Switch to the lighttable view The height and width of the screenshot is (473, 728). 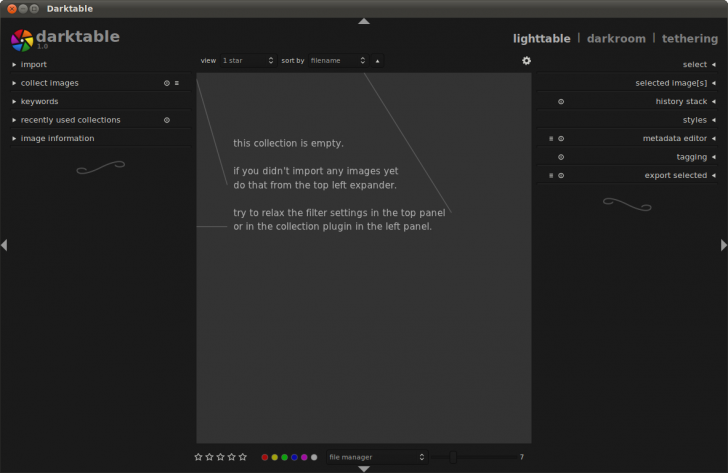[541, 39]
